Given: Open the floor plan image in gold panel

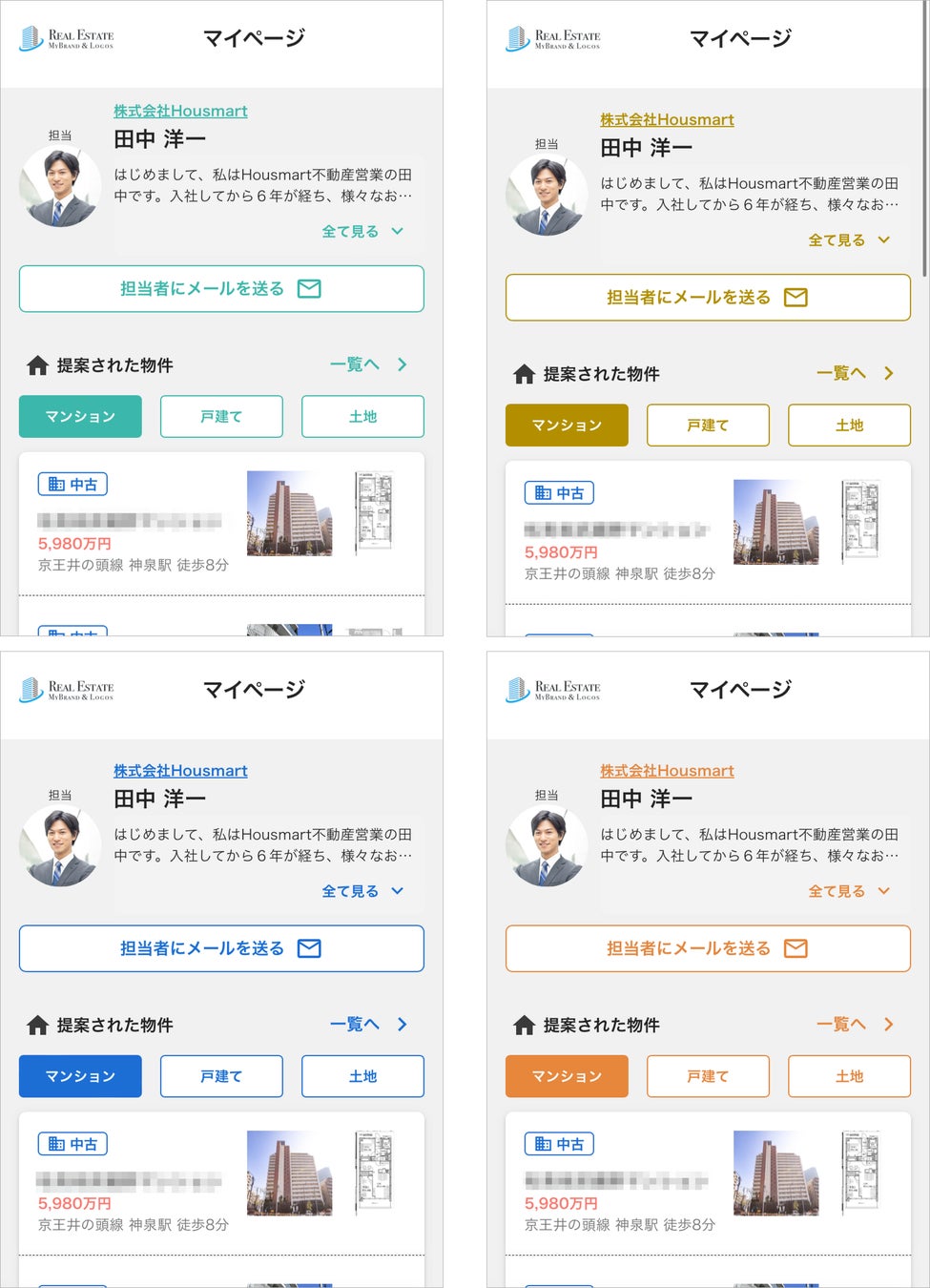Looking at the screenshot, I should [860, 521].
